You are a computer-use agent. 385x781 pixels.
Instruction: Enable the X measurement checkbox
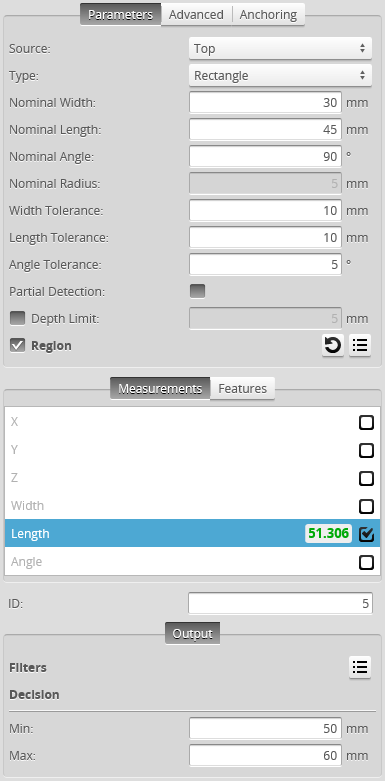coord(366,422)
